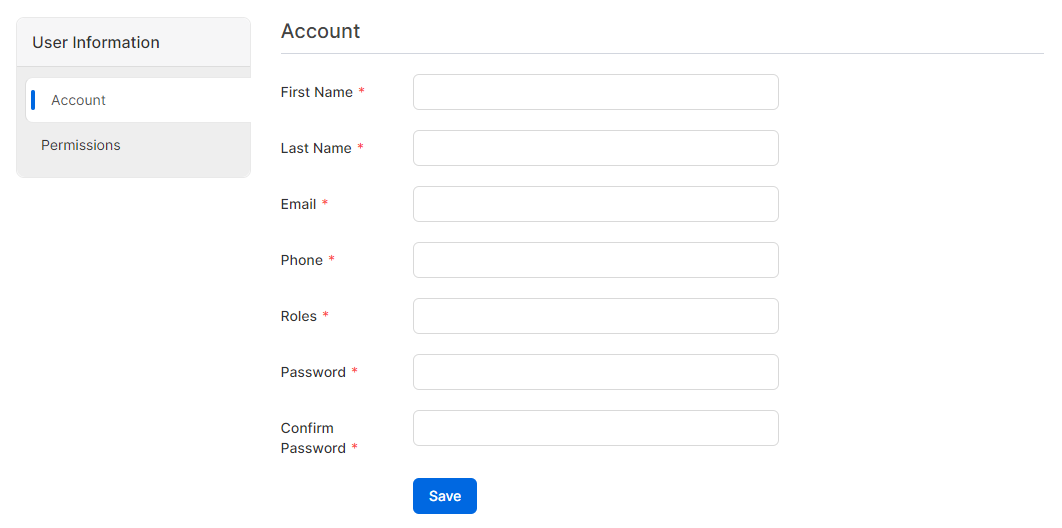
Task: Click the Account page heading
Action: coord(320,31)
